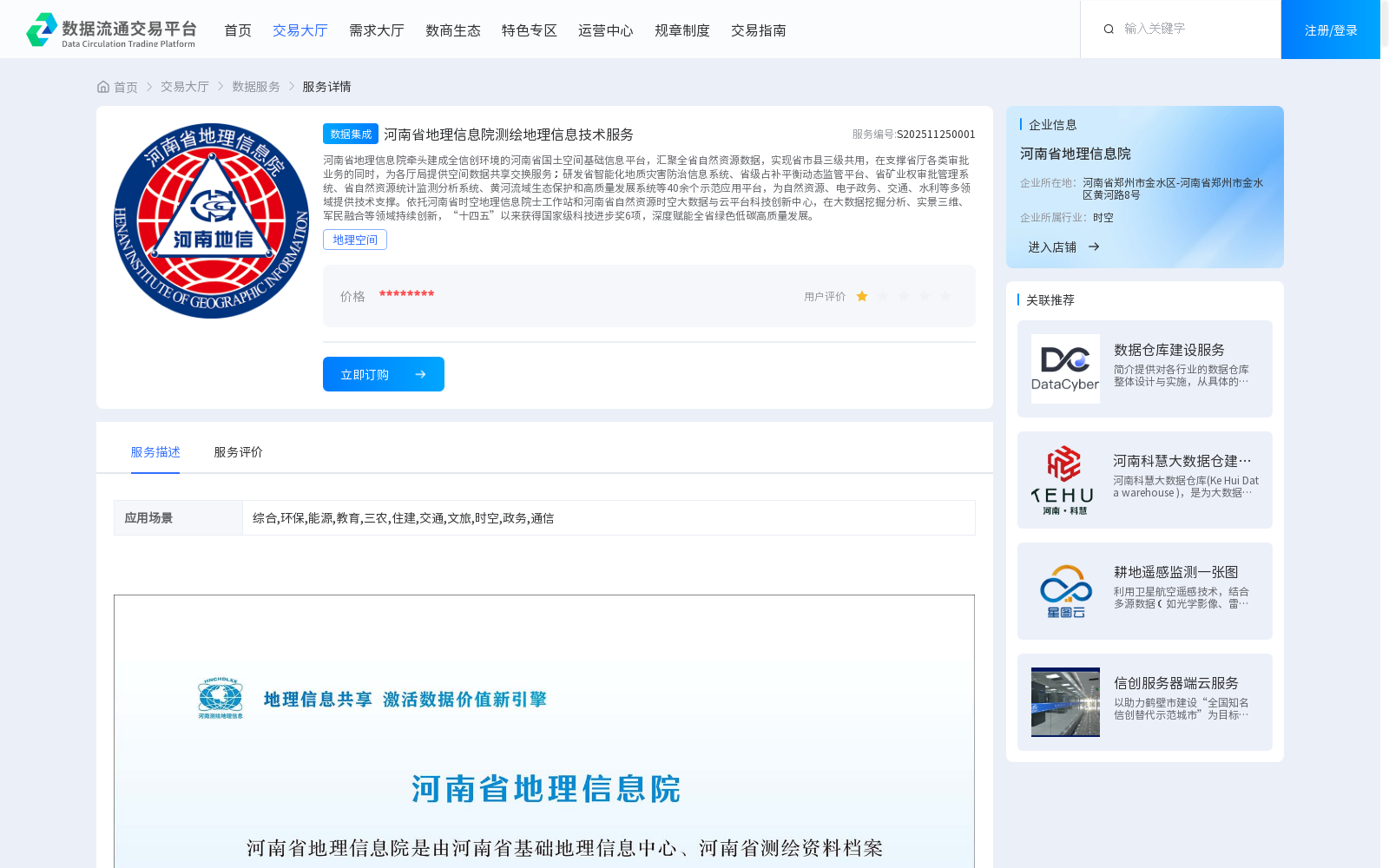Click the 数据集成 tag badge
The width and height of the screenshot is (1389, 868).
[351, 134]
